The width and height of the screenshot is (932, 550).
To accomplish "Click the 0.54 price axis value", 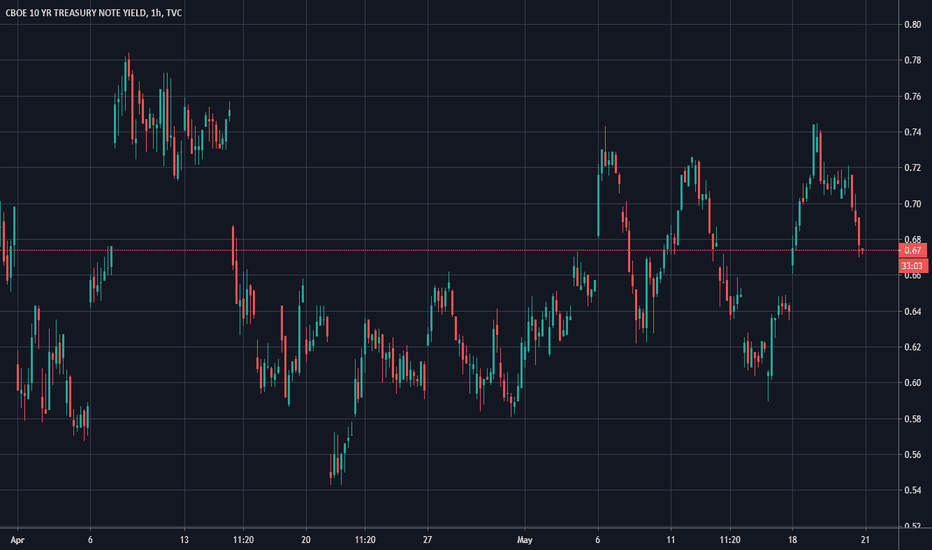I will [912, 491].
